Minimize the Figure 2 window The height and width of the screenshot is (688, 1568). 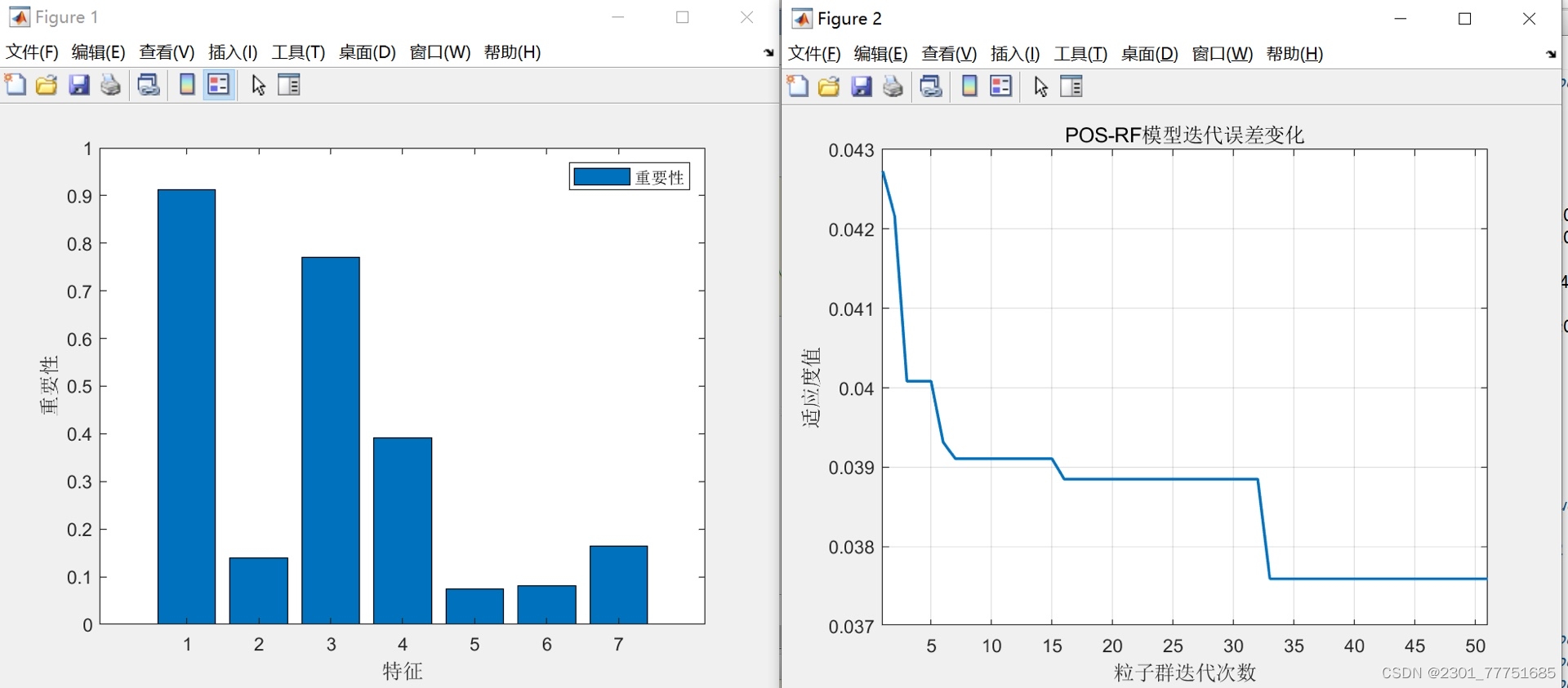pos(1401,19)
